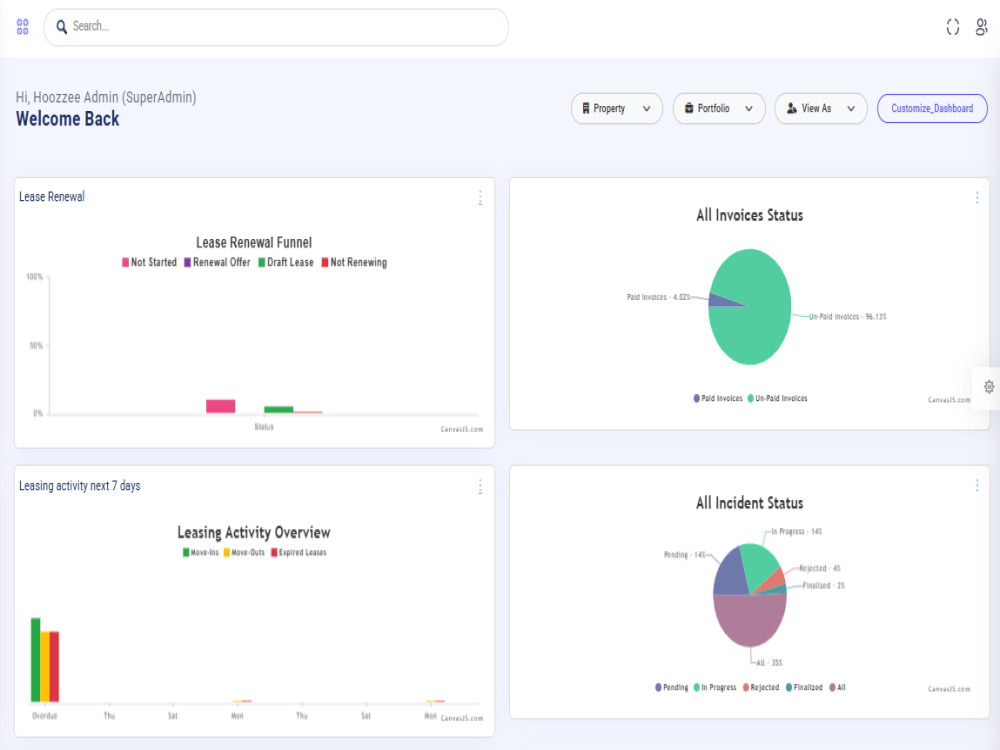Click the search magnifier icon
This screenshot has height=750, width=1000.
tap(61, 26)
